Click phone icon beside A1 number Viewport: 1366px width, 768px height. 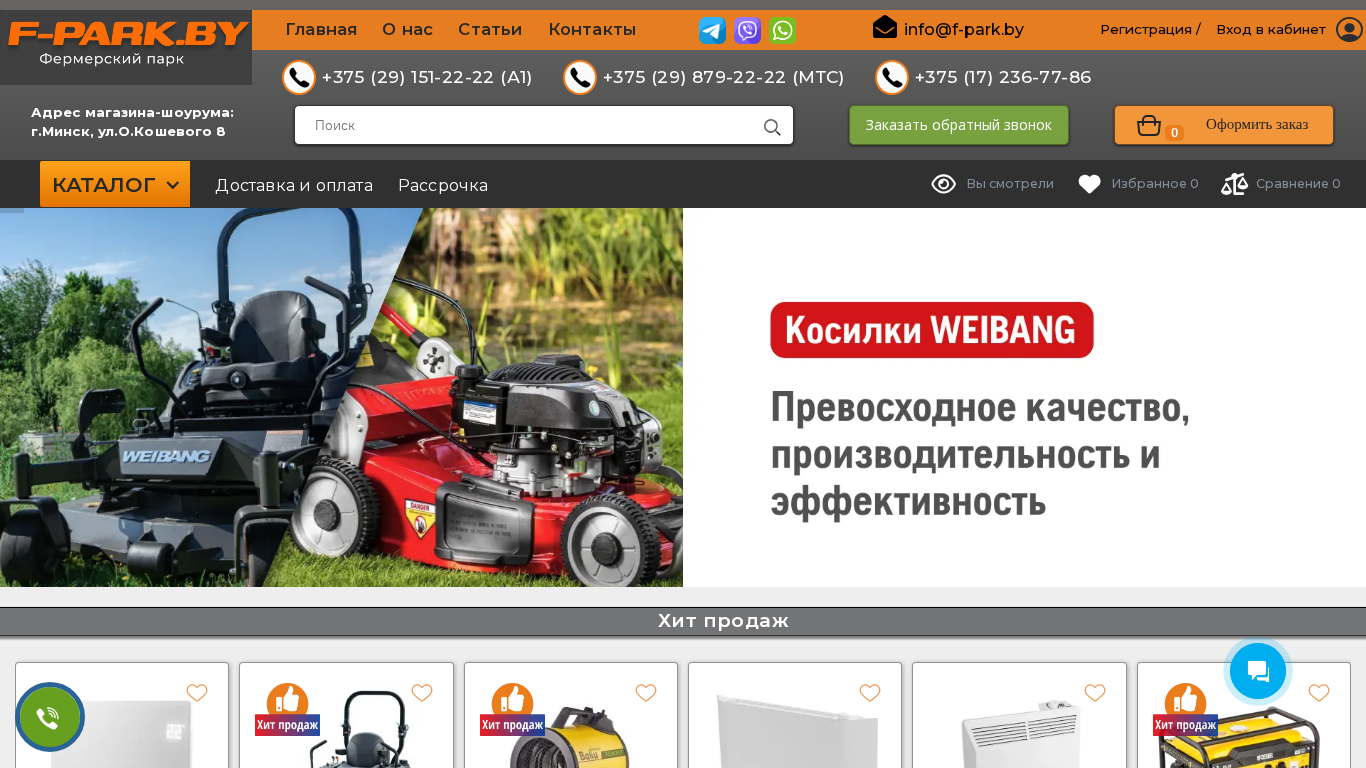pos(299,77)
